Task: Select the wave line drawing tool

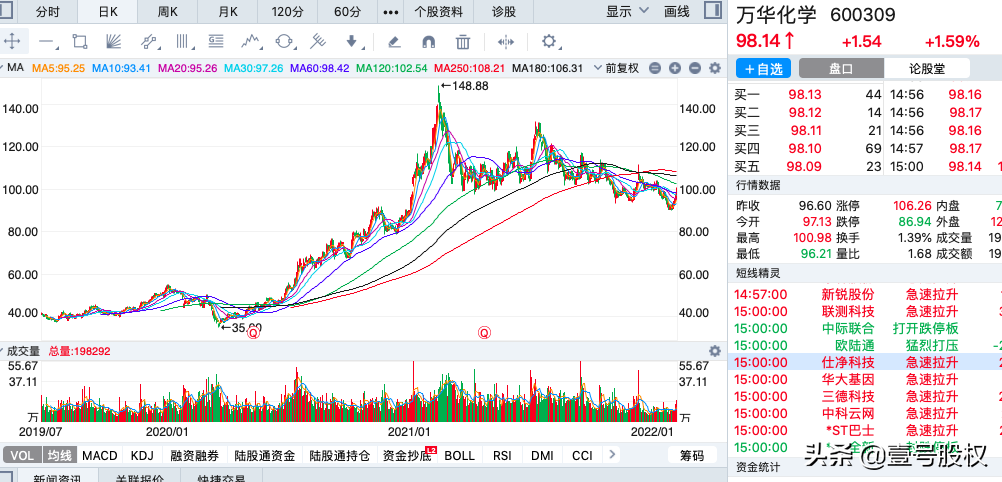Action: click(251, 42)
